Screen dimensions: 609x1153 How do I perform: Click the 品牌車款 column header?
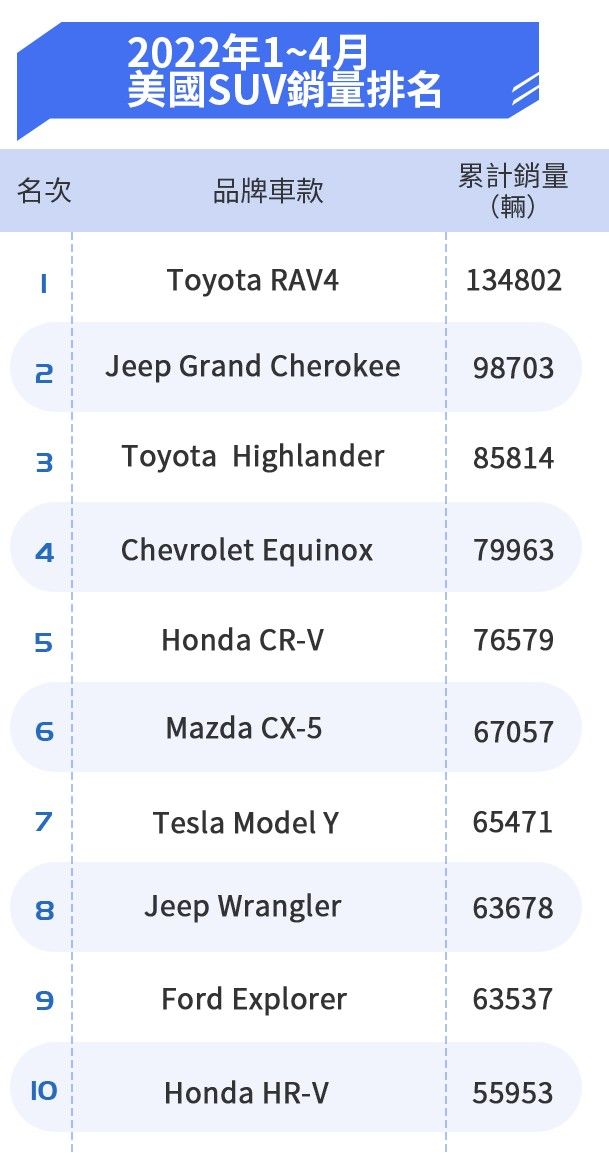pyautogui.click(x=268, y=191)
